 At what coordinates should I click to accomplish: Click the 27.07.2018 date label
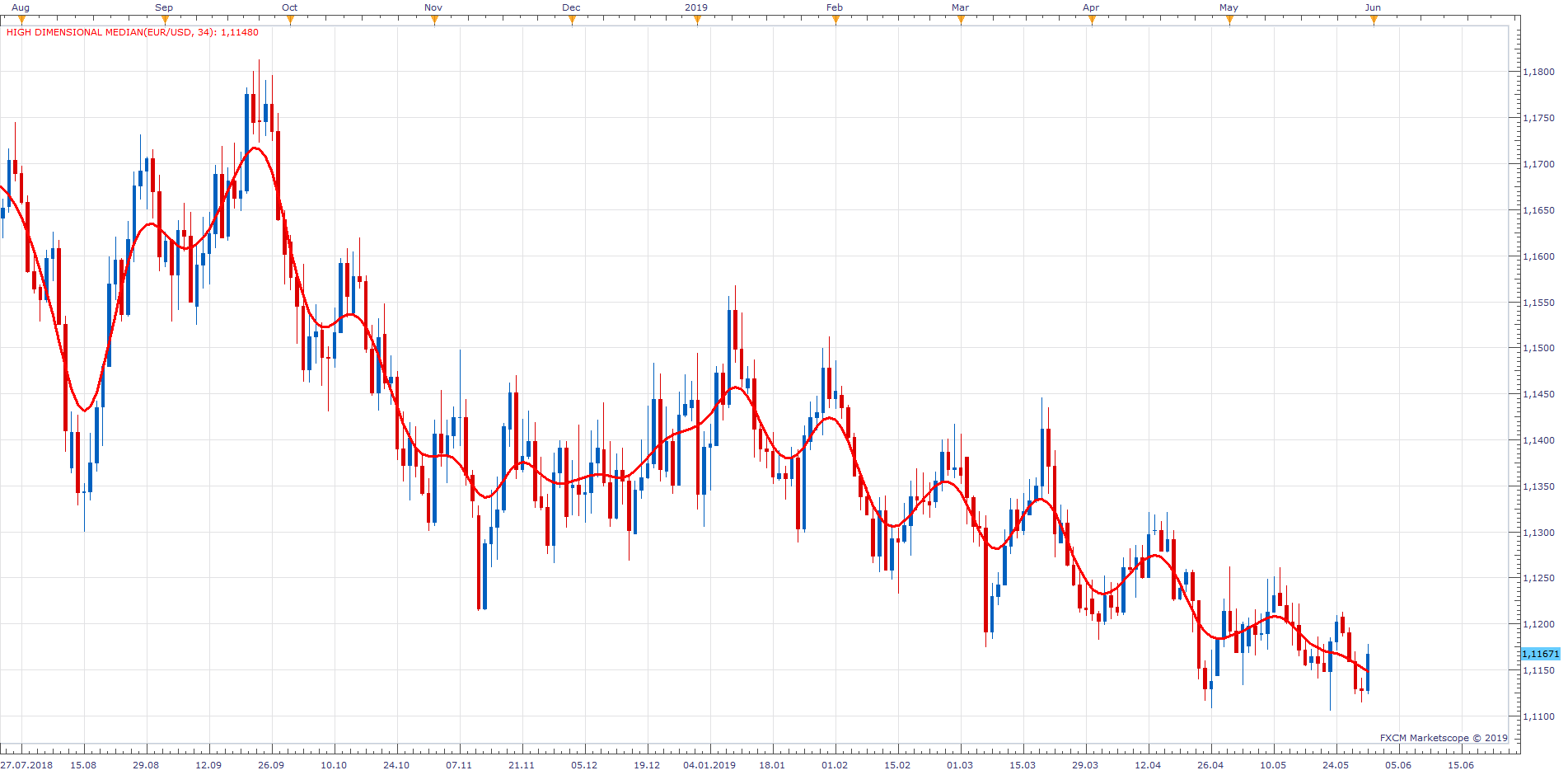pos(26,765)
